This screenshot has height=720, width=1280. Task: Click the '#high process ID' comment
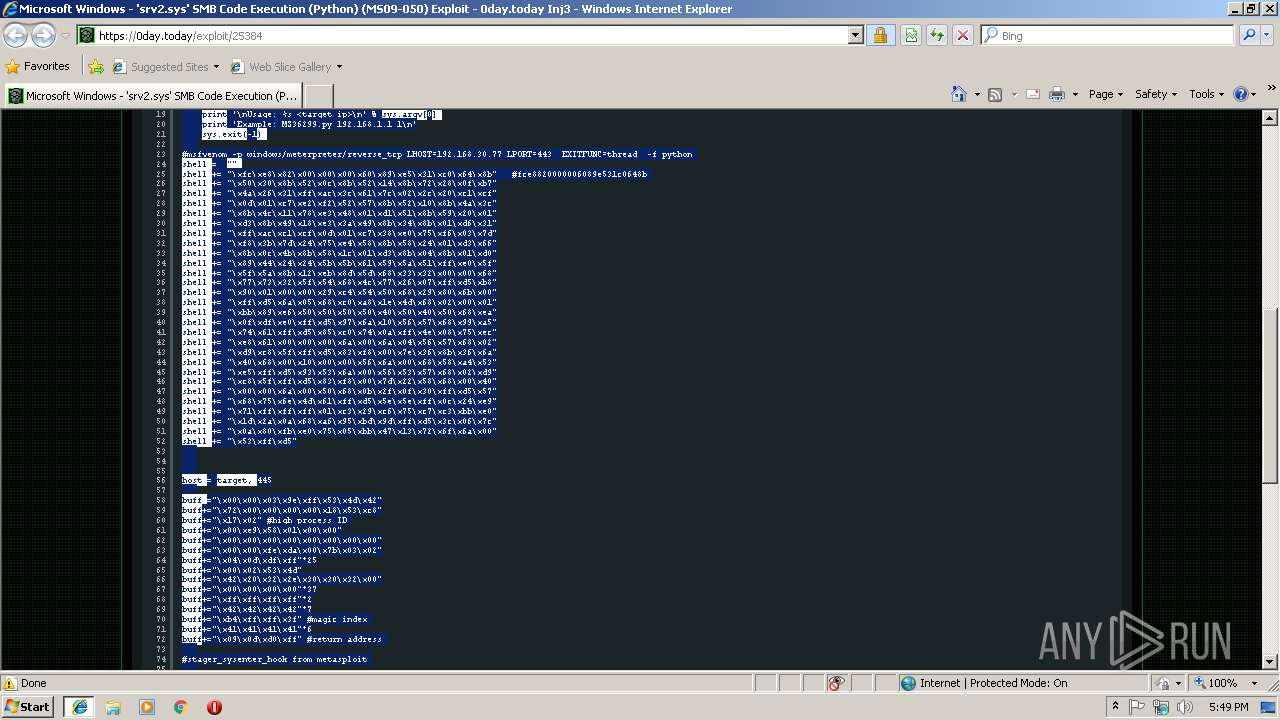pos(307,521)
